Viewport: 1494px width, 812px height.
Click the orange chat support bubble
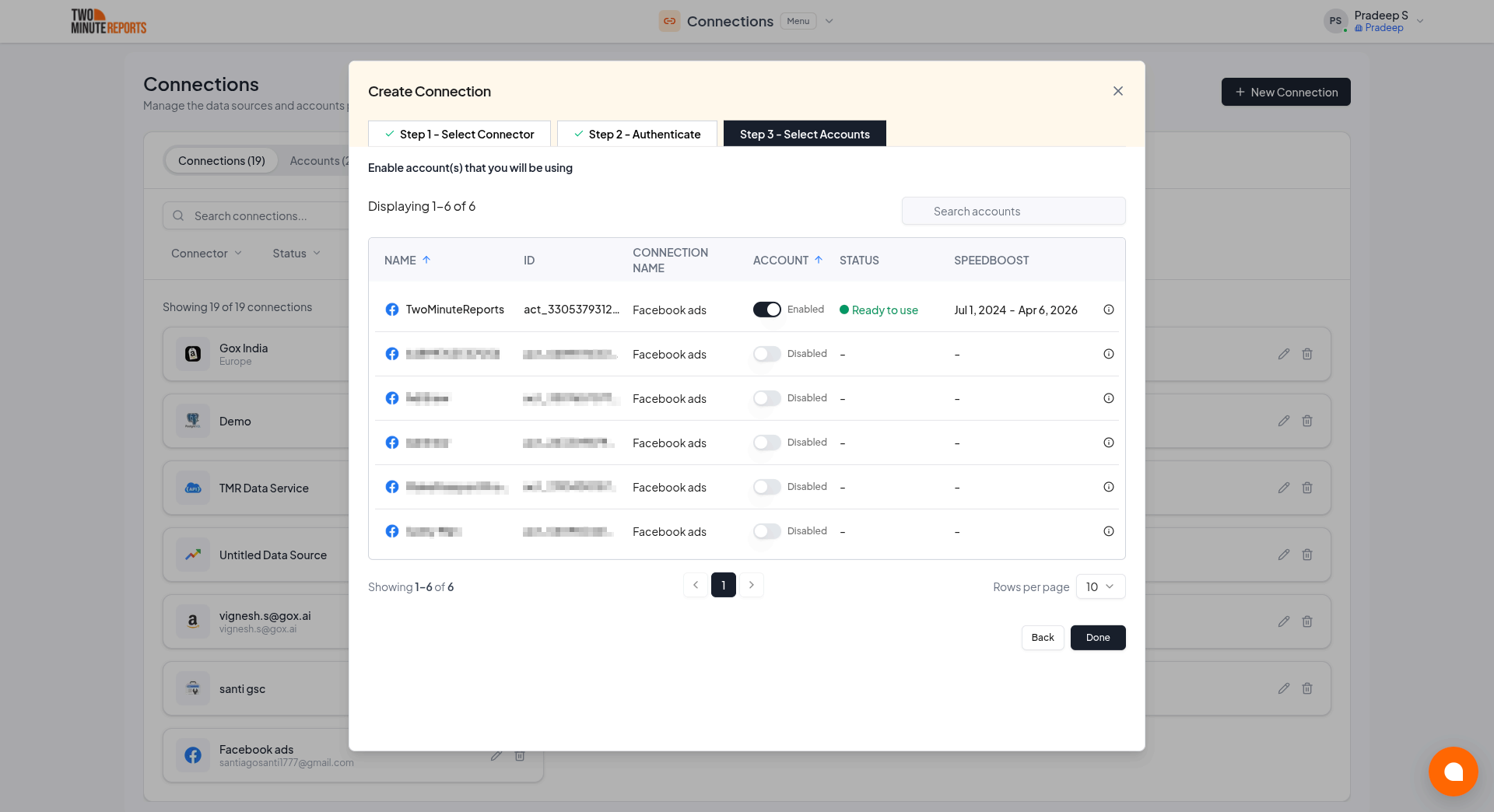(1453, 771)
